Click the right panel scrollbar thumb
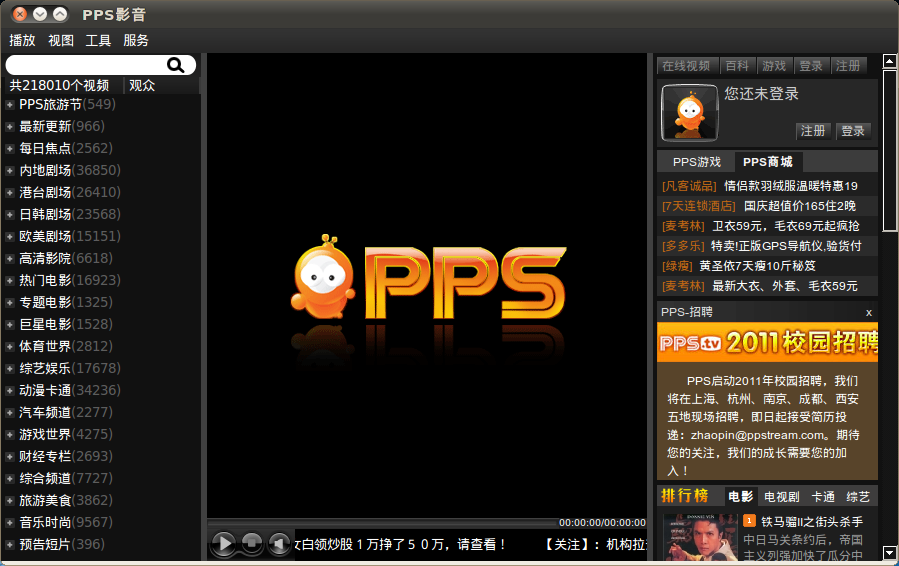 coord(889,150)
